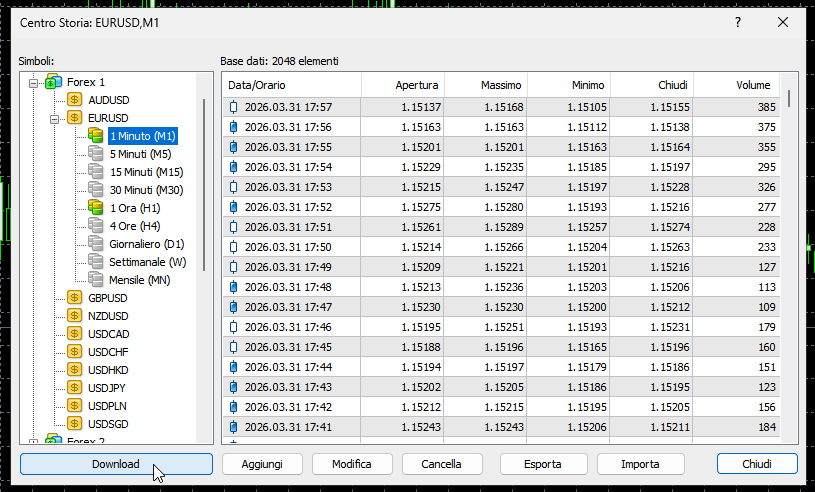Click the candle icon of the 17:46 bar

233,327
